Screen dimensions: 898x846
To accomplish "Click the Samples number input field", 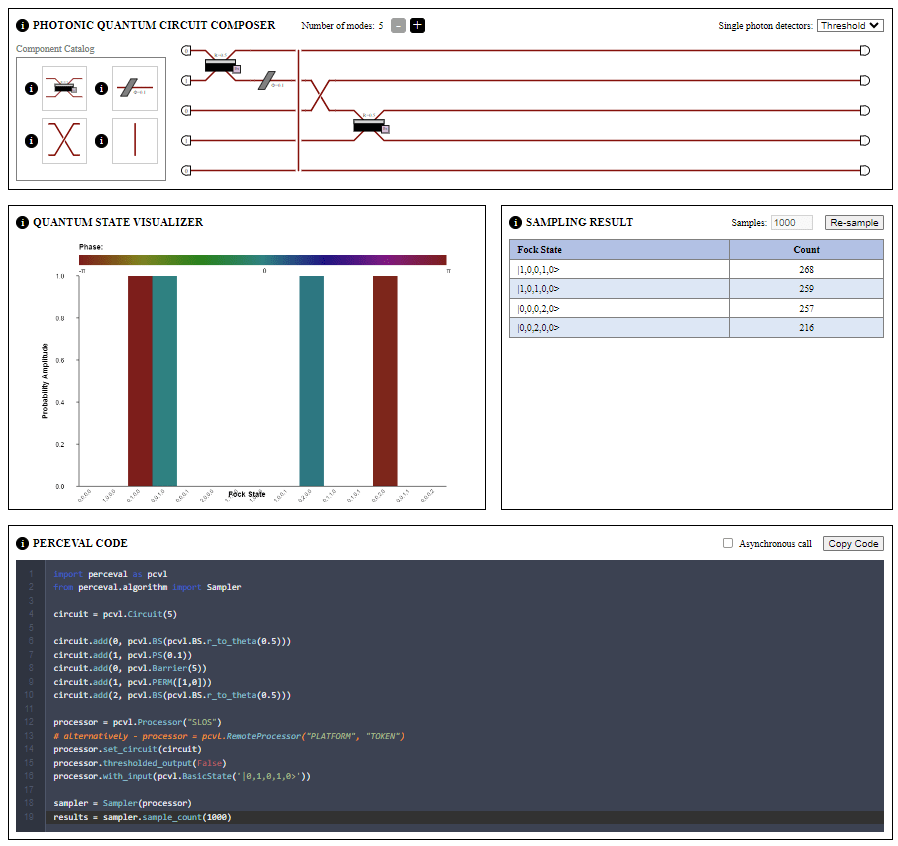I will coord(792,222).
